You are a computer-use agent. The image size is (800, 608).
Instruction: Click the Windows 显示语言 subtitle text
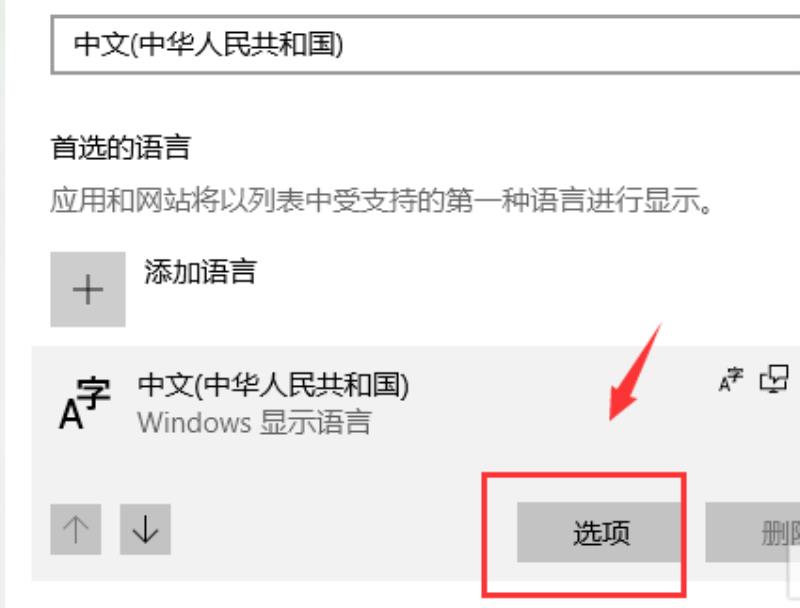pos(254,422)
